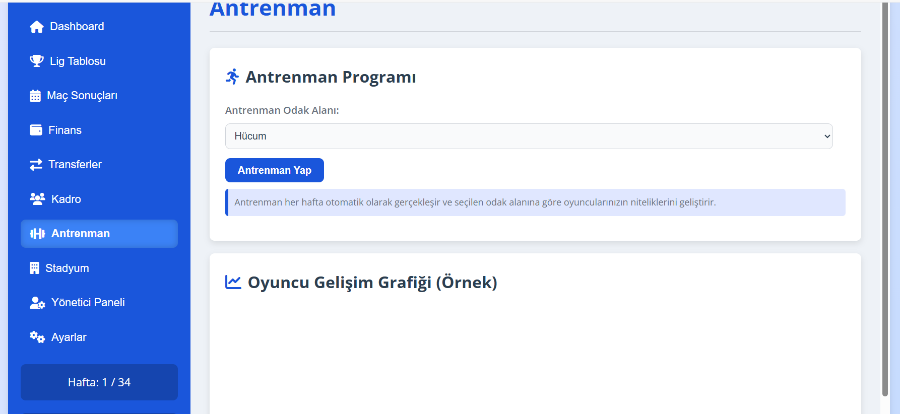The image size is (900, 414).
Task: Click the Dashboard home icon
Action: point(37,27)
